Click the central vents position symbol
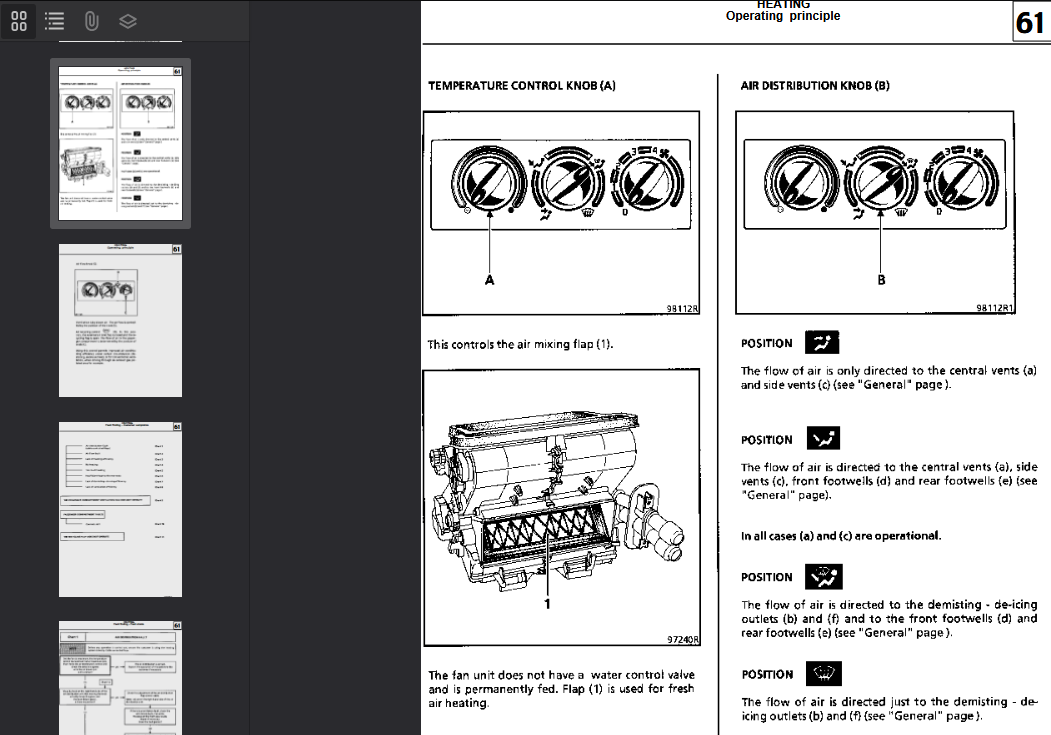The image size is (1051, 735). point(822,342)
